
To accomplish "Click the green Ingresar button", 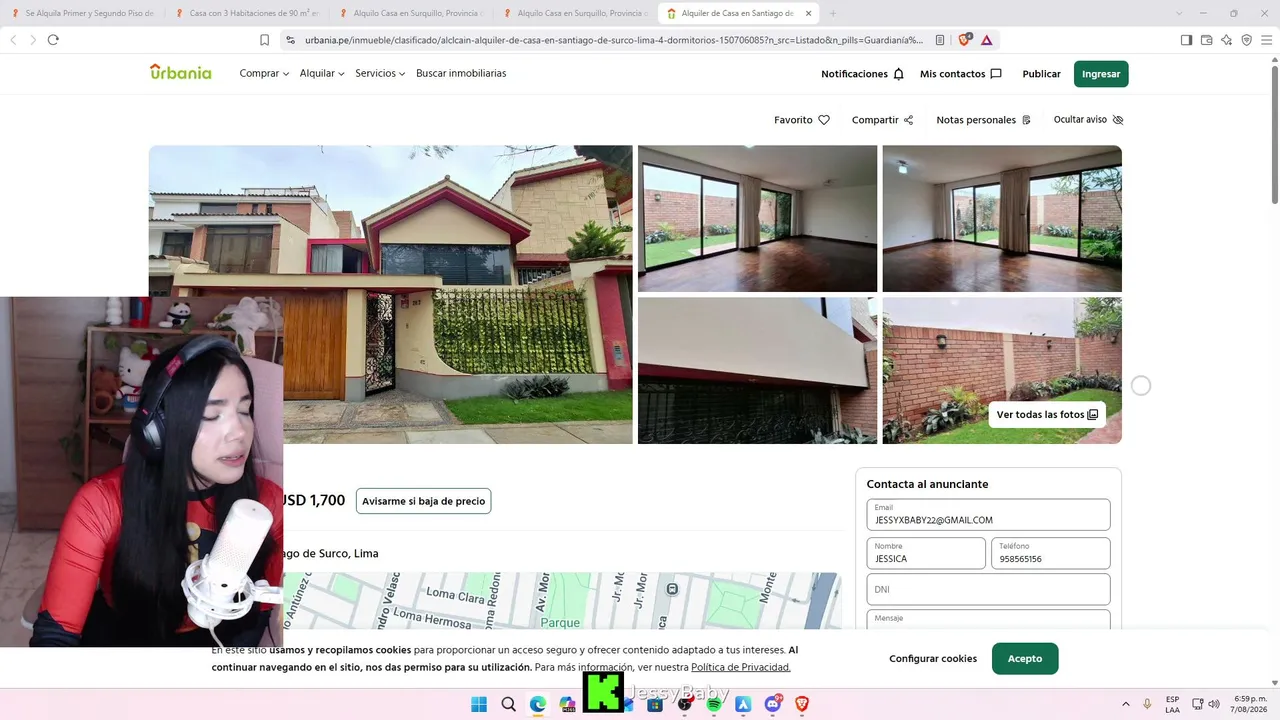I will tap(1101, 74).
